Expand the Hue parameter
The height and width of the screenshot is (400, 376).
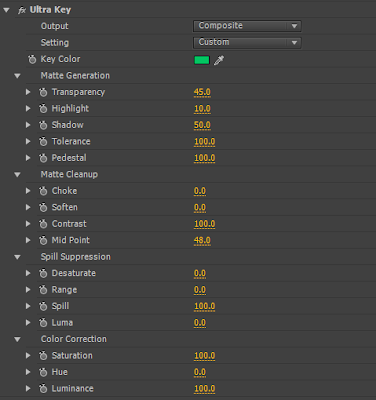tap(28, 372)
